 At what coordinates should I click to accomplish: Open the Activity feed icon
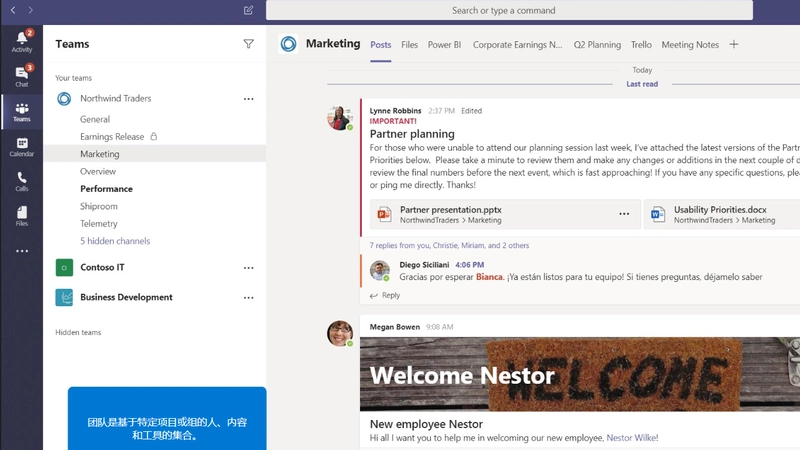pyautogui.click(x=21, y=41)
